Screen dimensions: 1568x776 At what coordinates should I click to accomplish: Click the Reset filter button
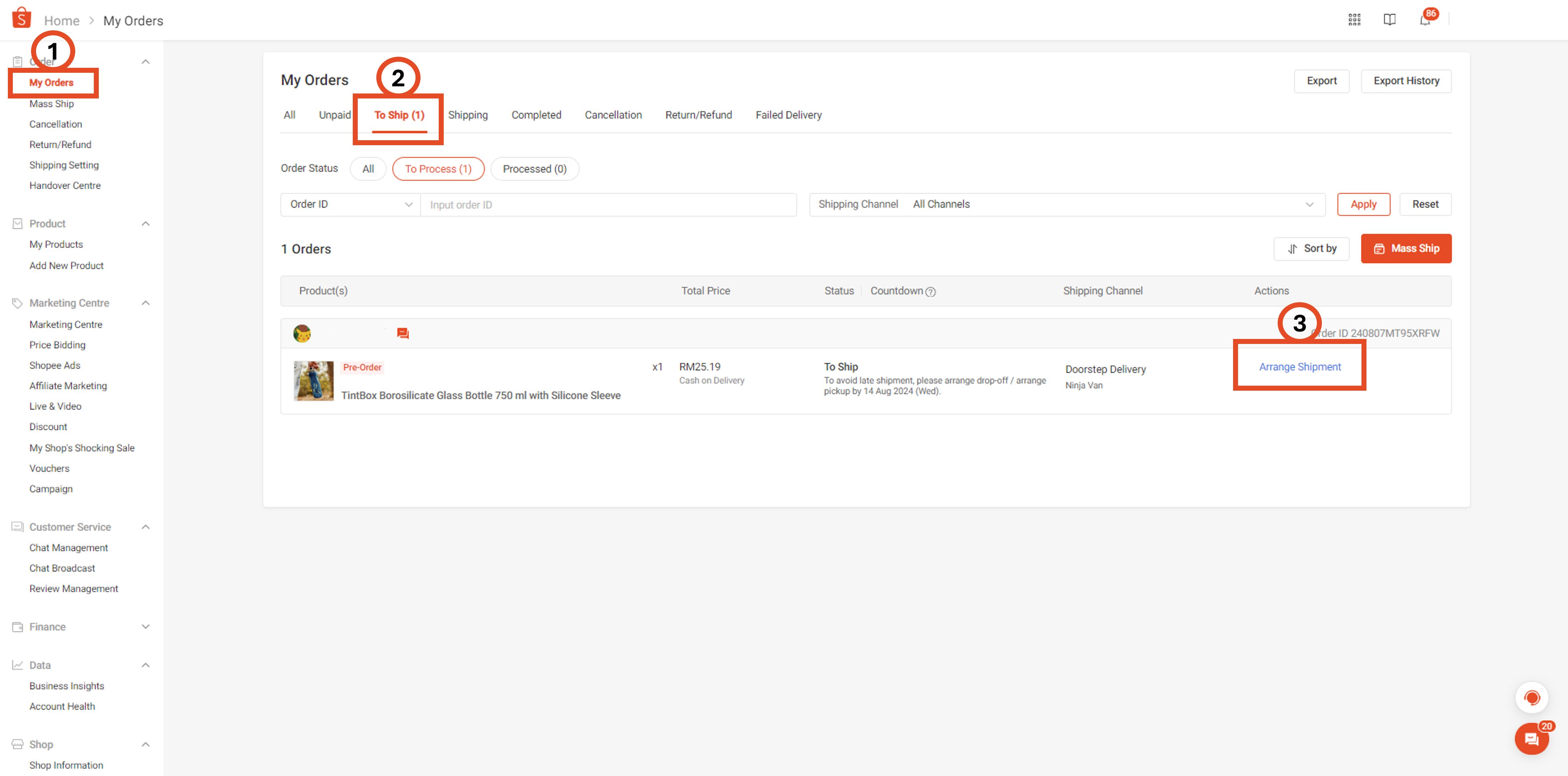[1426, 204]
